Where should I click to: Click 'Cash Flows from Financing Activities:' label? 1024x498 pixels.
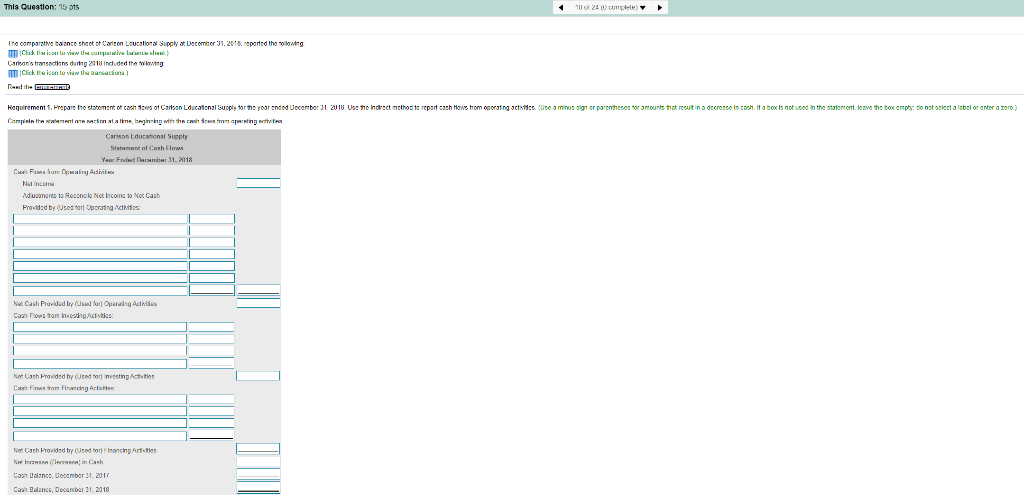point(64,388)
